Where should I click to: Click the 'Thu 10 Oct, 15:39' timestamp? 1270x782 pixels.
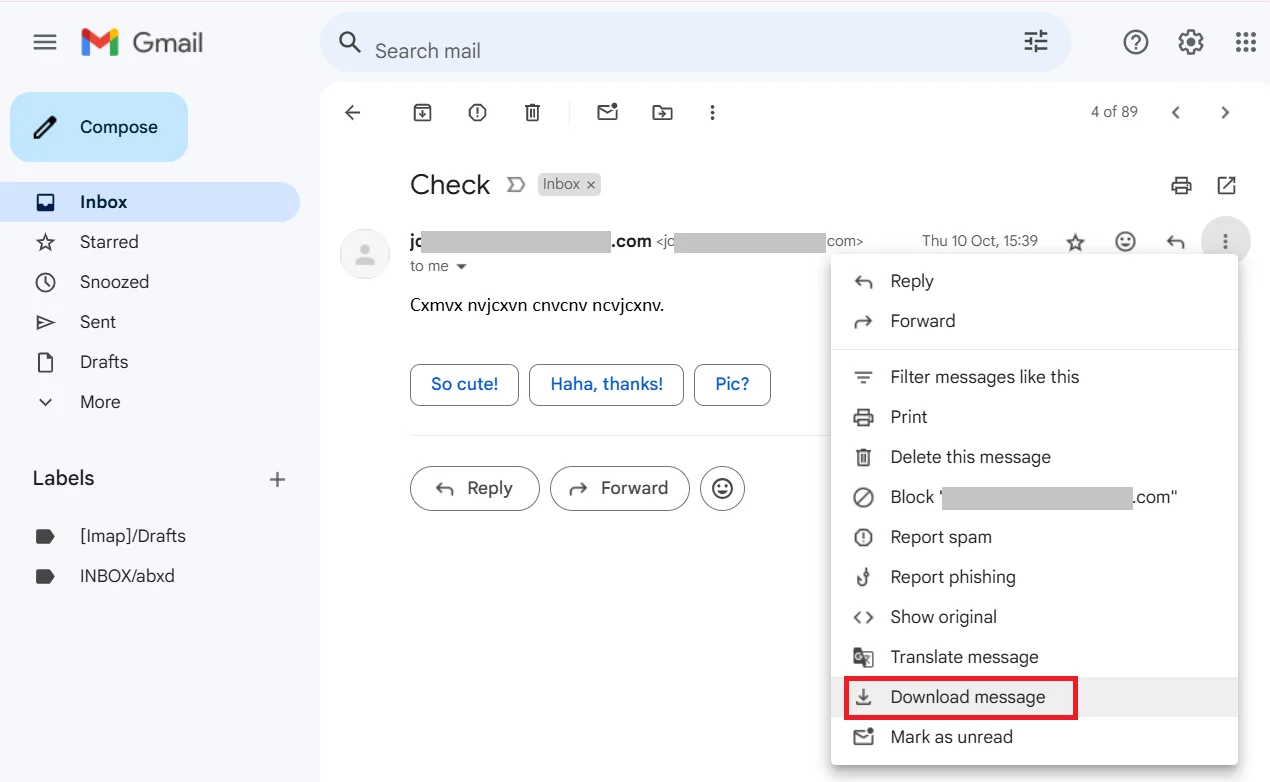pyautogui.click(x=980, y=241)
